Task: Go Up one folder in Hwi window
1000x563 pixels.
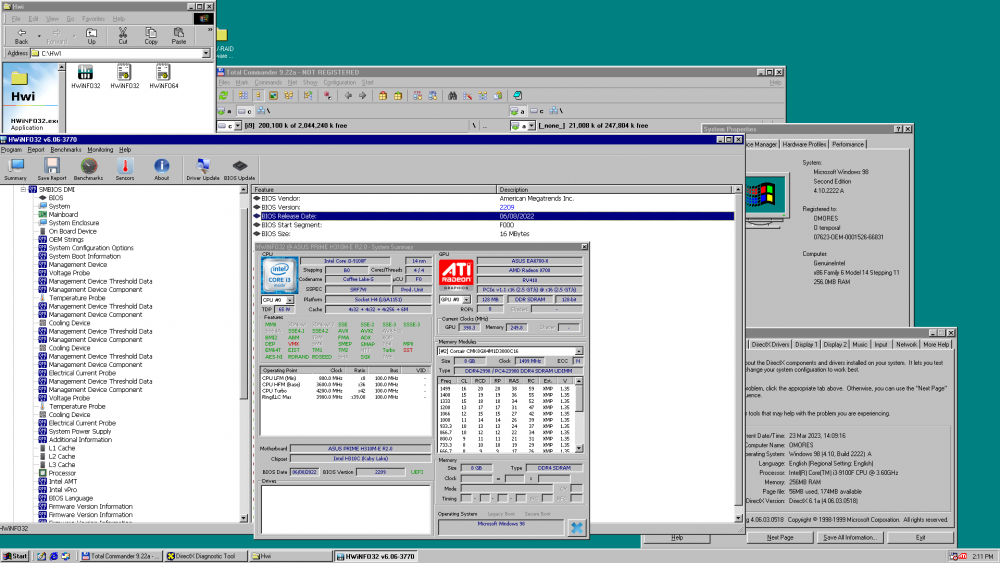Action: pyautogui.click(x=91, y=36)
